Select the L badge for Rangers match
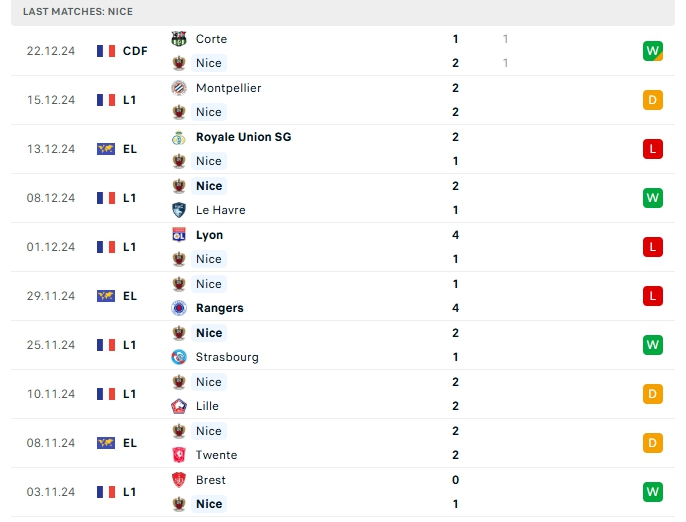 (x=653, y=296)
